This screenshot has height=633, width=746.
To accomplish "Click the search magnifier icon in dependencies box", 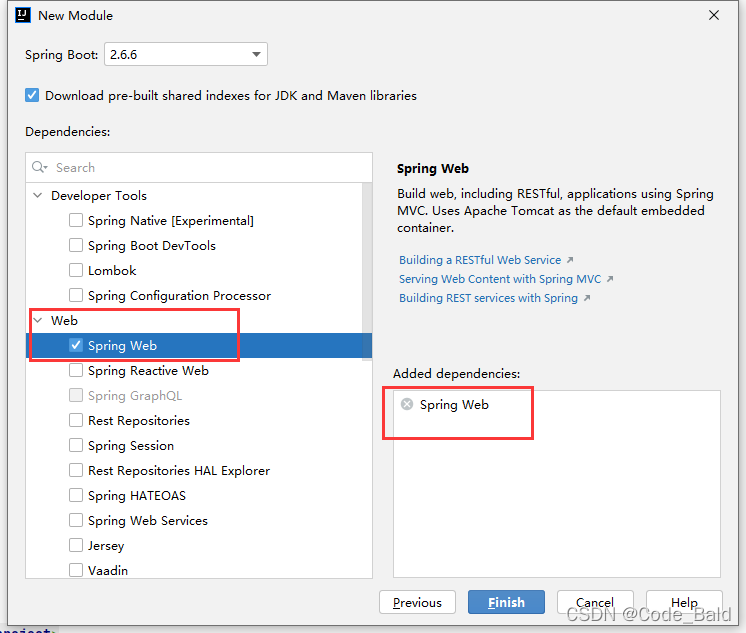I will pyautogui.click(x=39, y=167).
